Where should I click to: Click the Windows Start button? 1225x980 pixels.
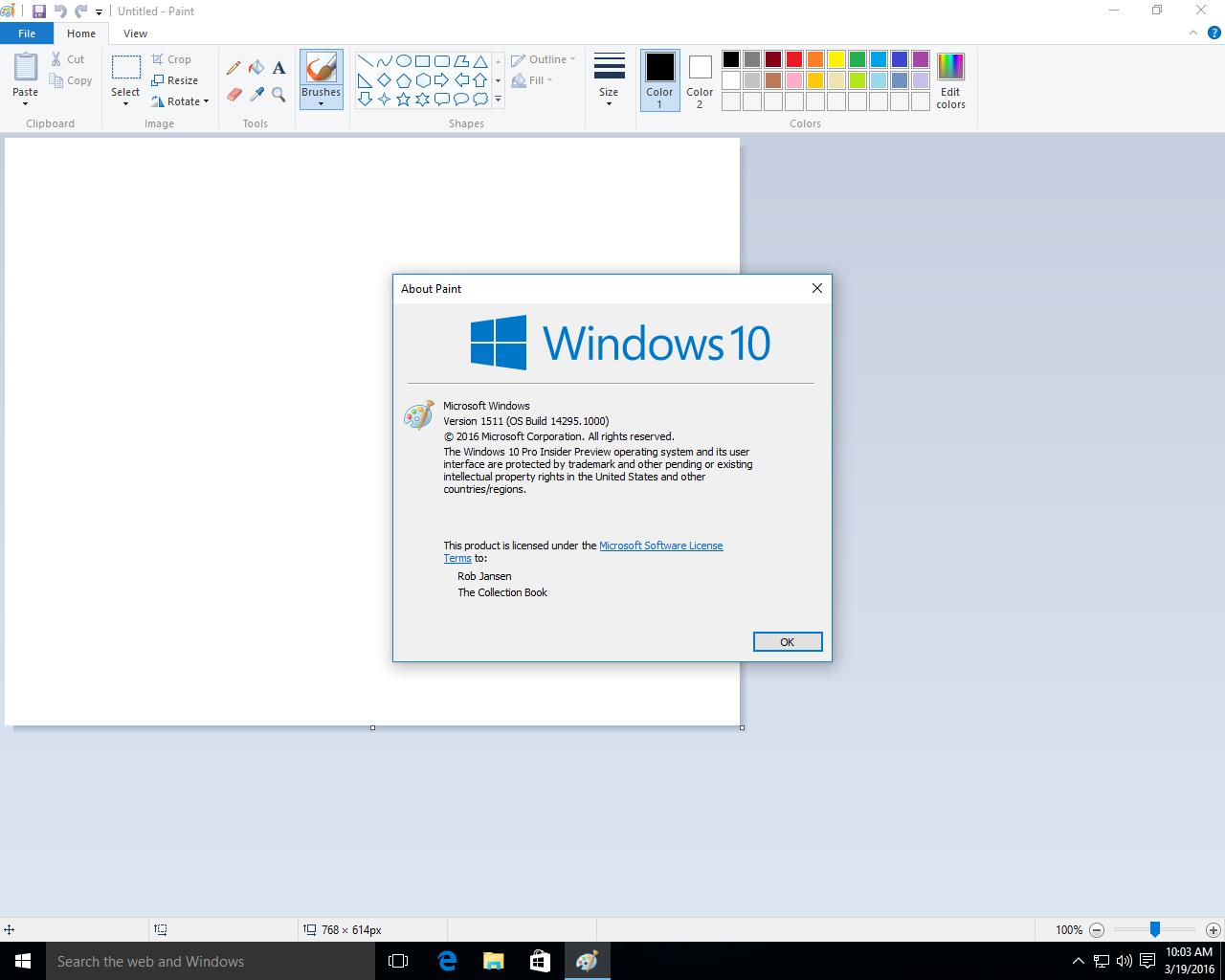click(23, 961)
